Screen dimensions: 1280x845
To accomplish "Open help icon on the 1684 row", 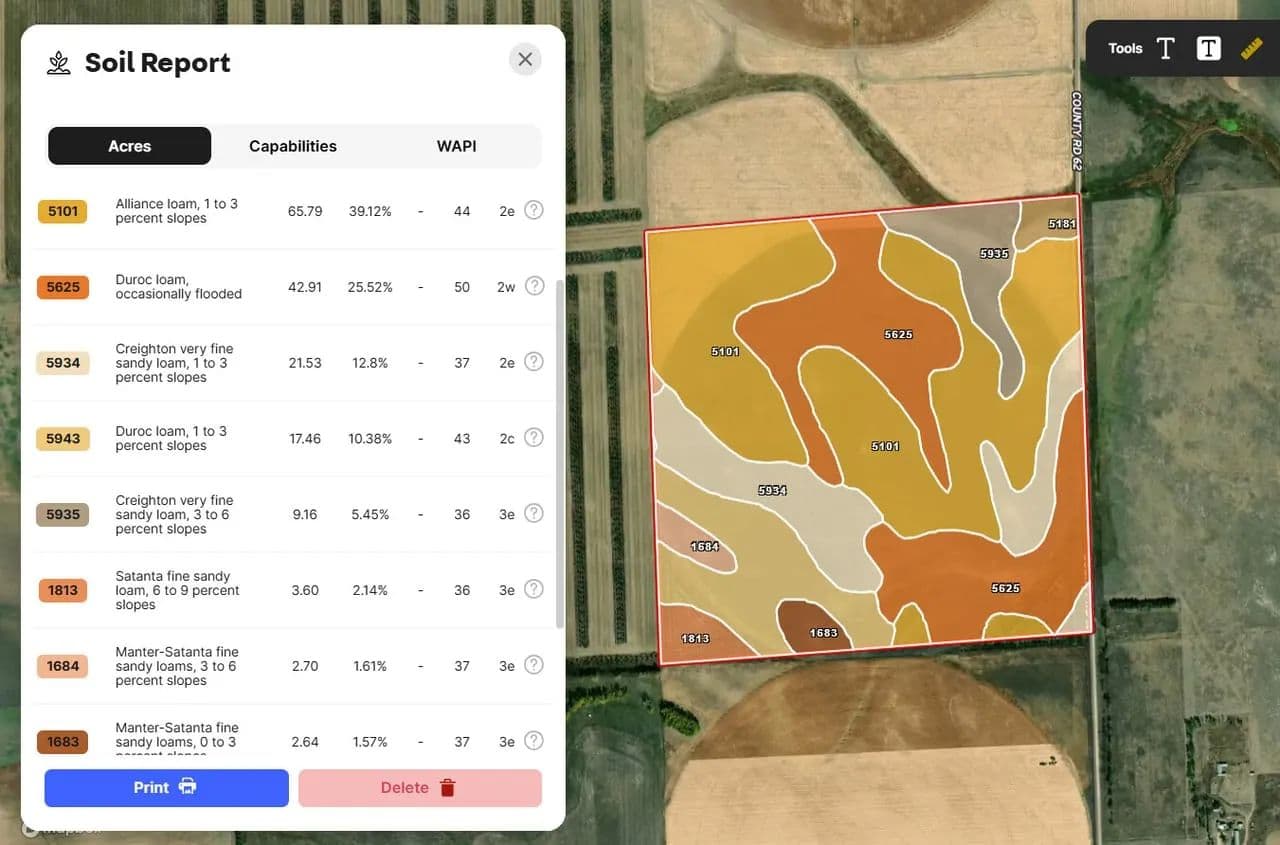I will tap(534, 665).
